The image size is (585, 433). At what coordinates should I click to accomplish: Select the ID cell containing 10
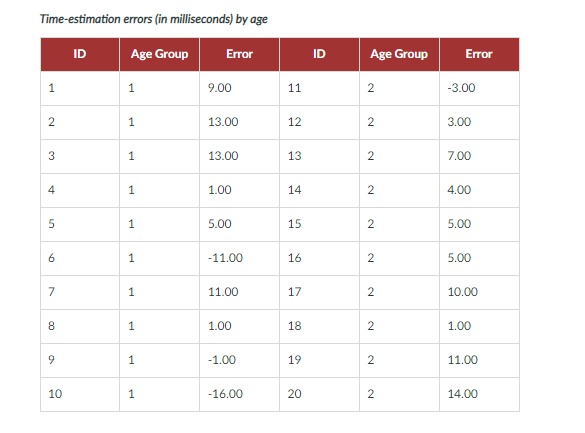(80, 395)
